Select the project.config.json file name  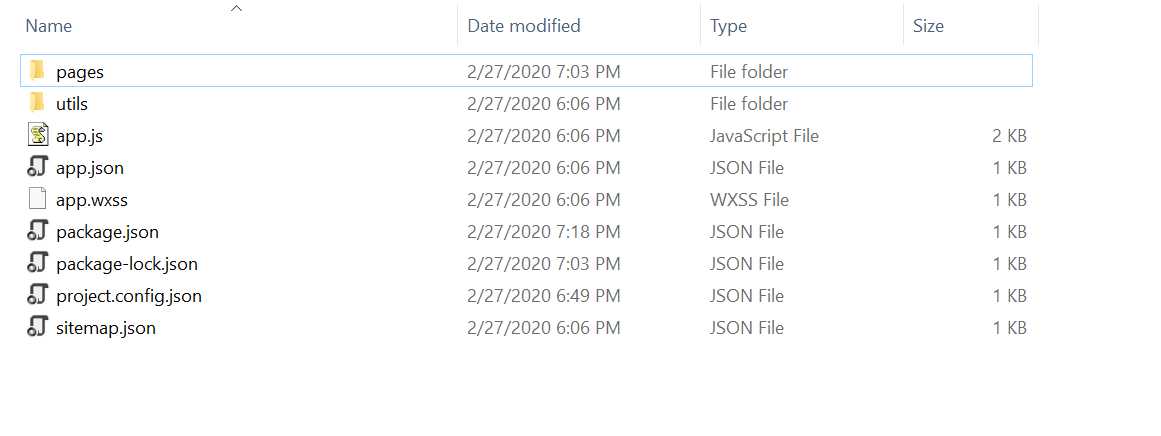click(x=129, y=295)
